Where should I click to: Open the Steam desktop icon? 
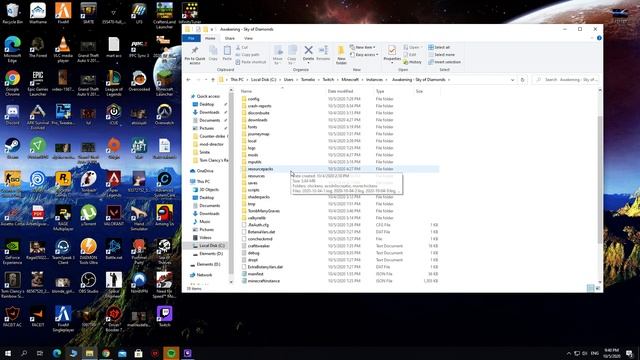click(x=12, y=149)
